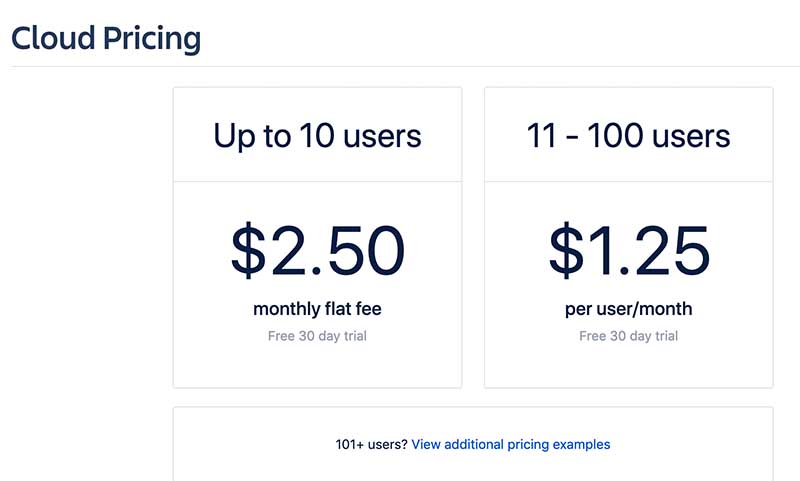Viewport: 800px width, 481px height.
Task: Click Free 30 day trial under $1.25
Action: (x=629, y=336)
